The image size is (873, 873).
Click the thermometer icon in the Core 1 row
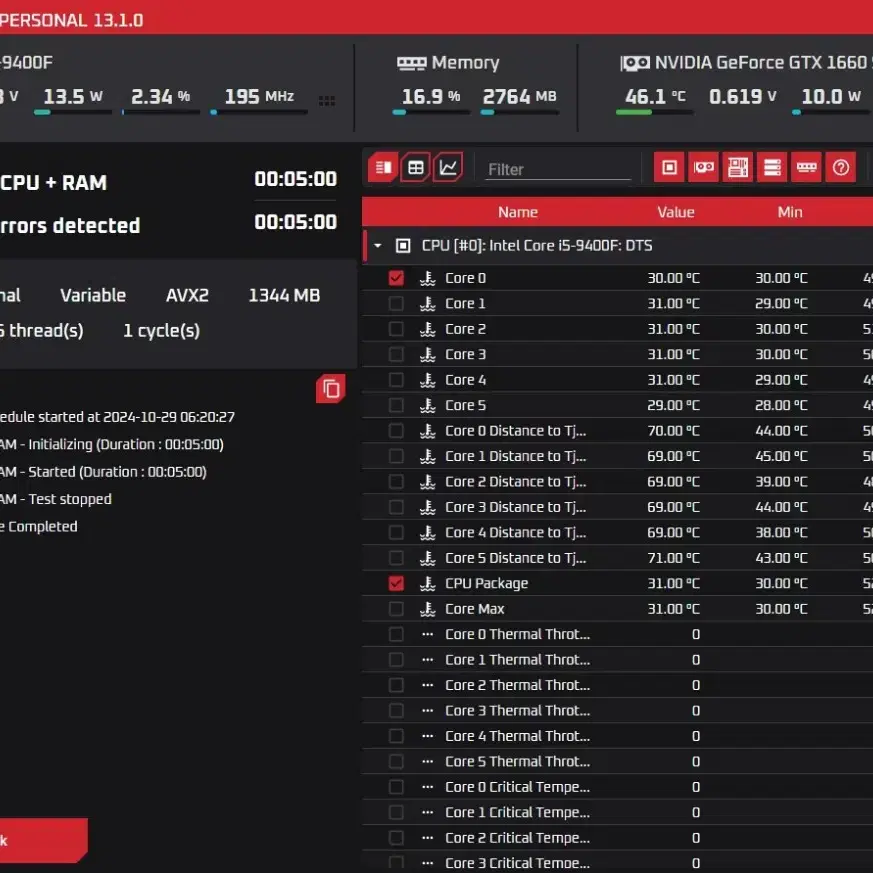coord(428,303)
